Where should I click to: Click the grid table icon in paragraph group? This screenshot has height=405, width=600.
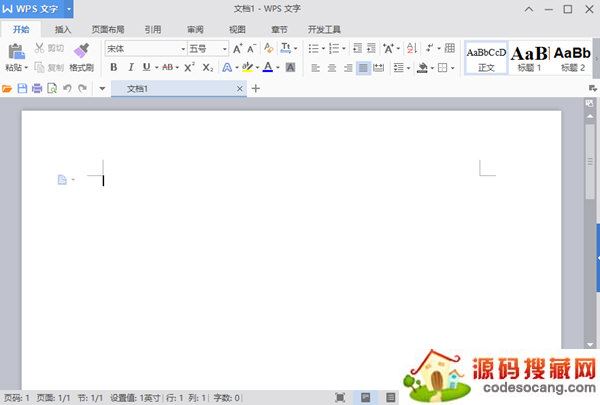450,48
